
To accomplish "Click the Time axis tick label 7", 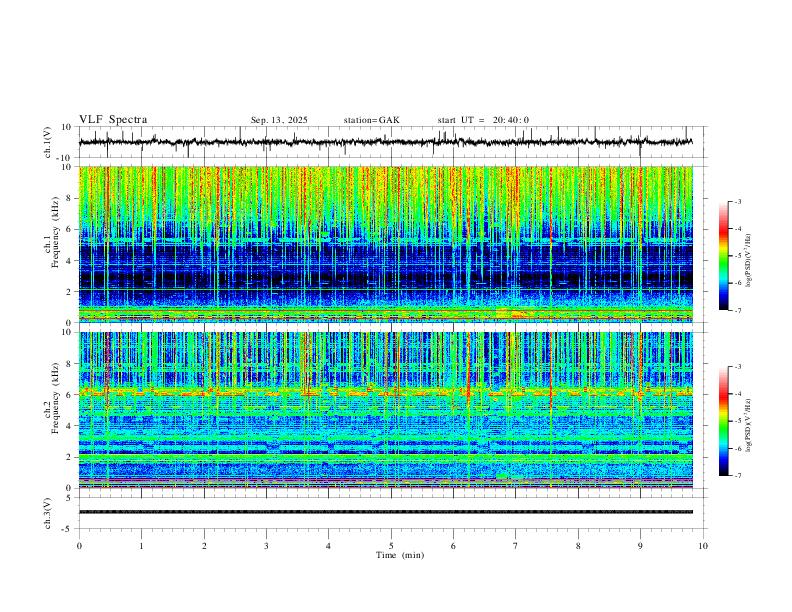I will (x=516, y=546).
